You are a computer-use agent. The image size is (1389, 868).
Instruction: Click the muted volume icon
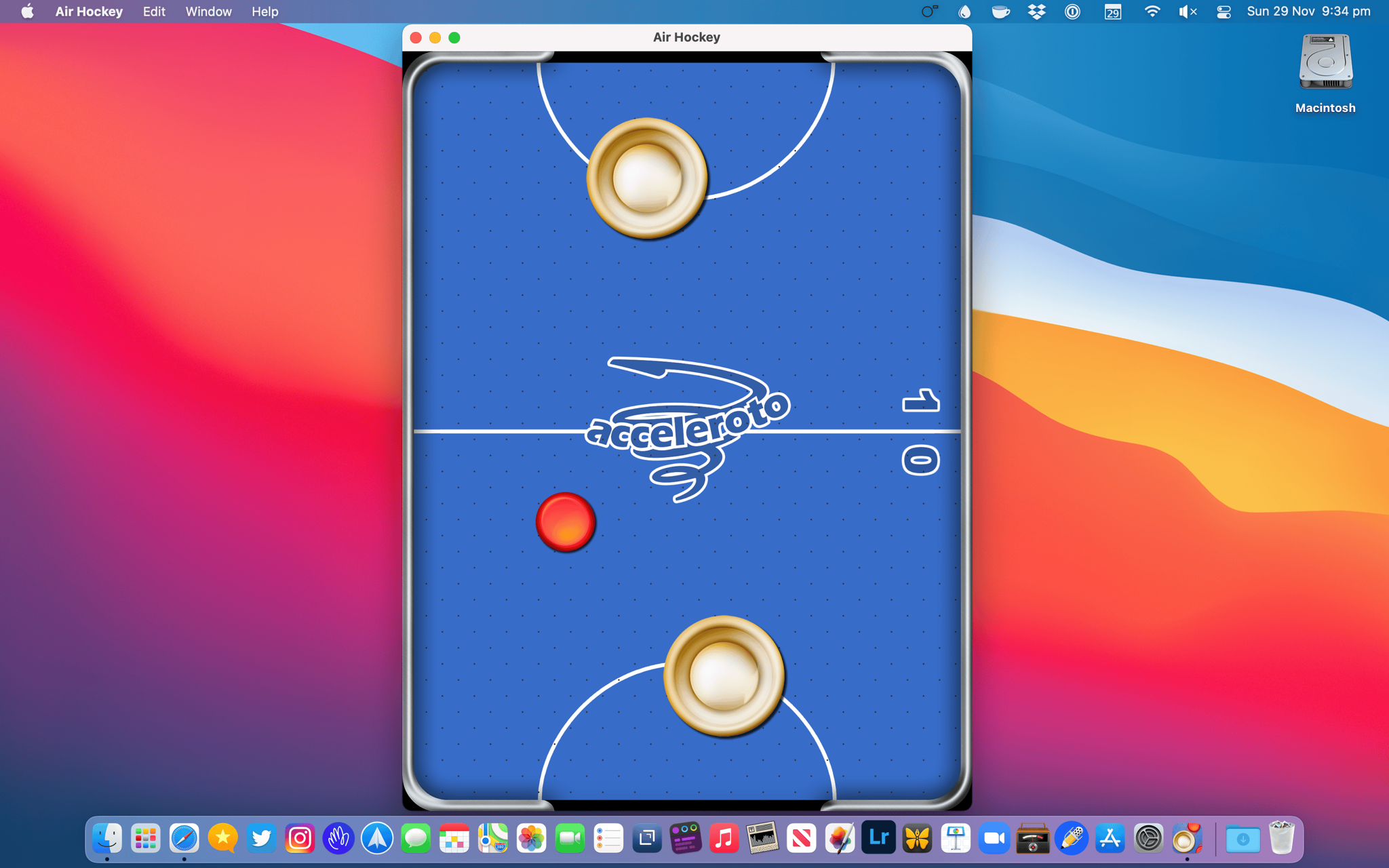pos(1187,12)
